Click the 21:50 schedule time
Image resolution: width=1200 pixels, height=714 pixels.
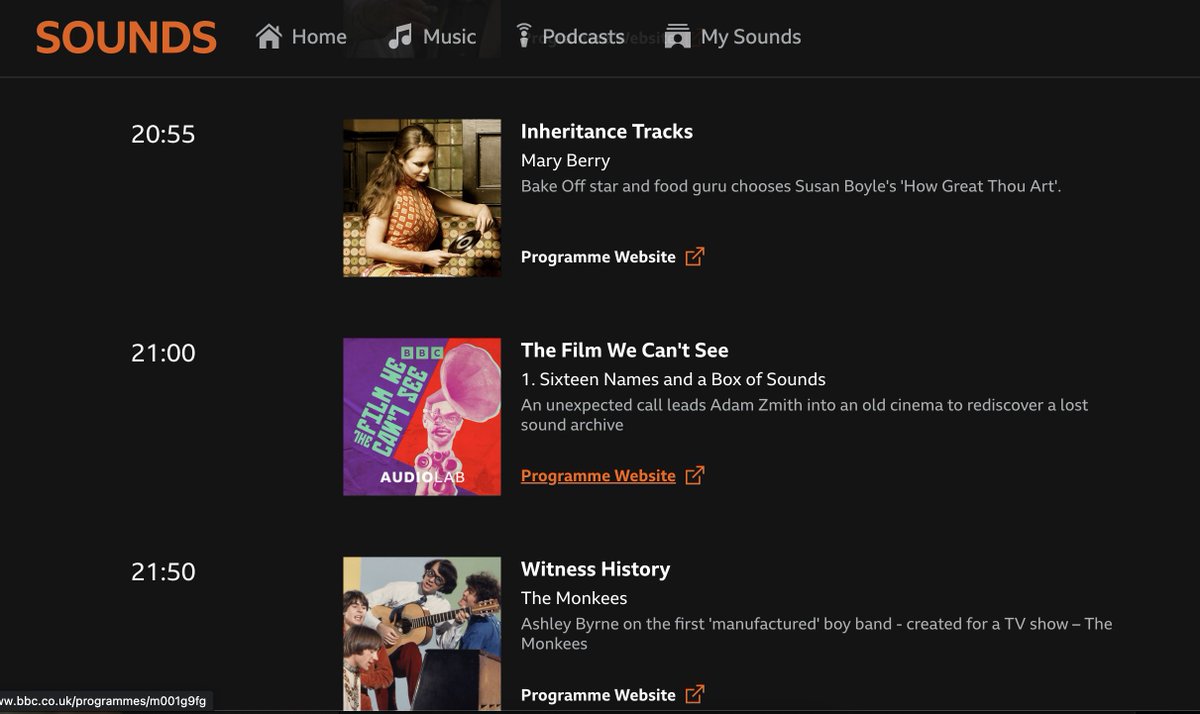(x=163, y=572)
